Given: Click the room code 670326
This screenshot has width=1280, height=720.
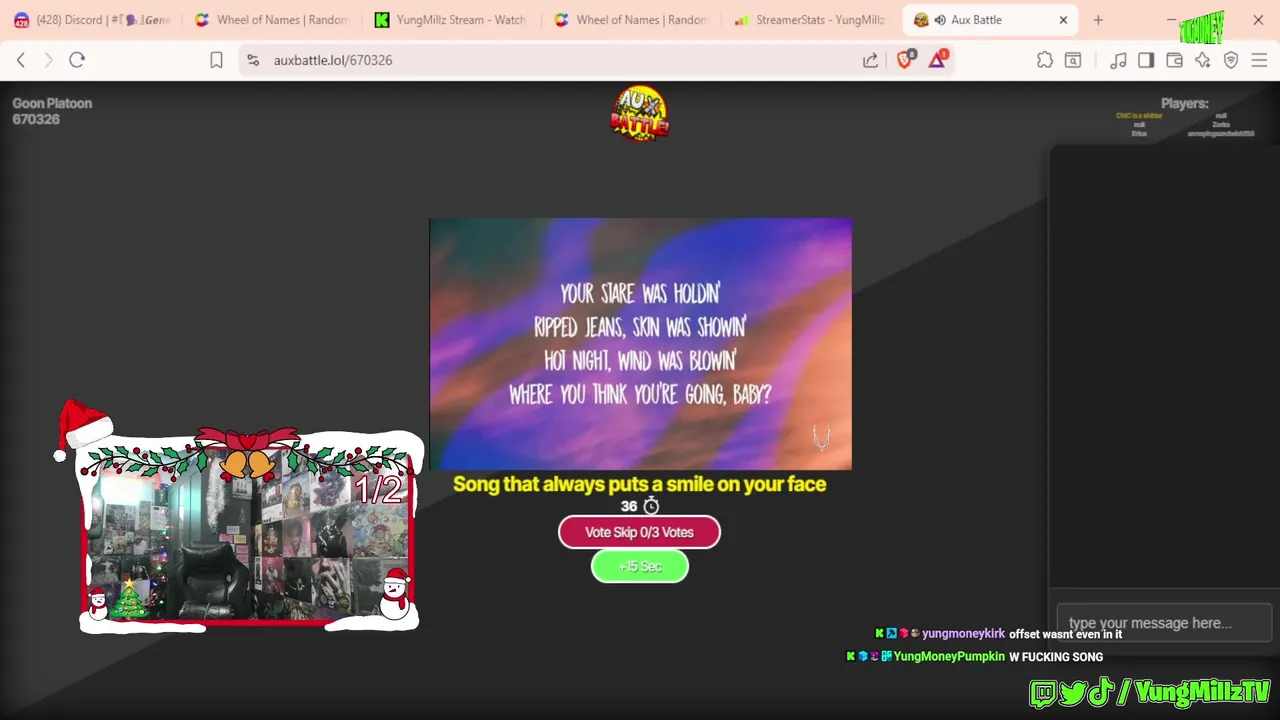Looking at the screenshot, I should pos(36,119).
